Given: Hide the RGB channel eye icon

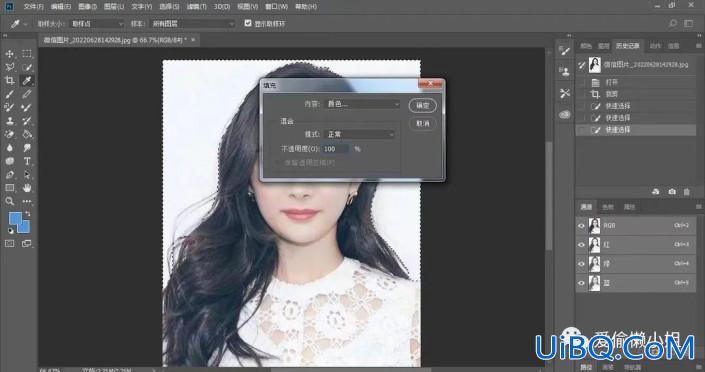Looking at the screenshot, I should tap(581, 226).
